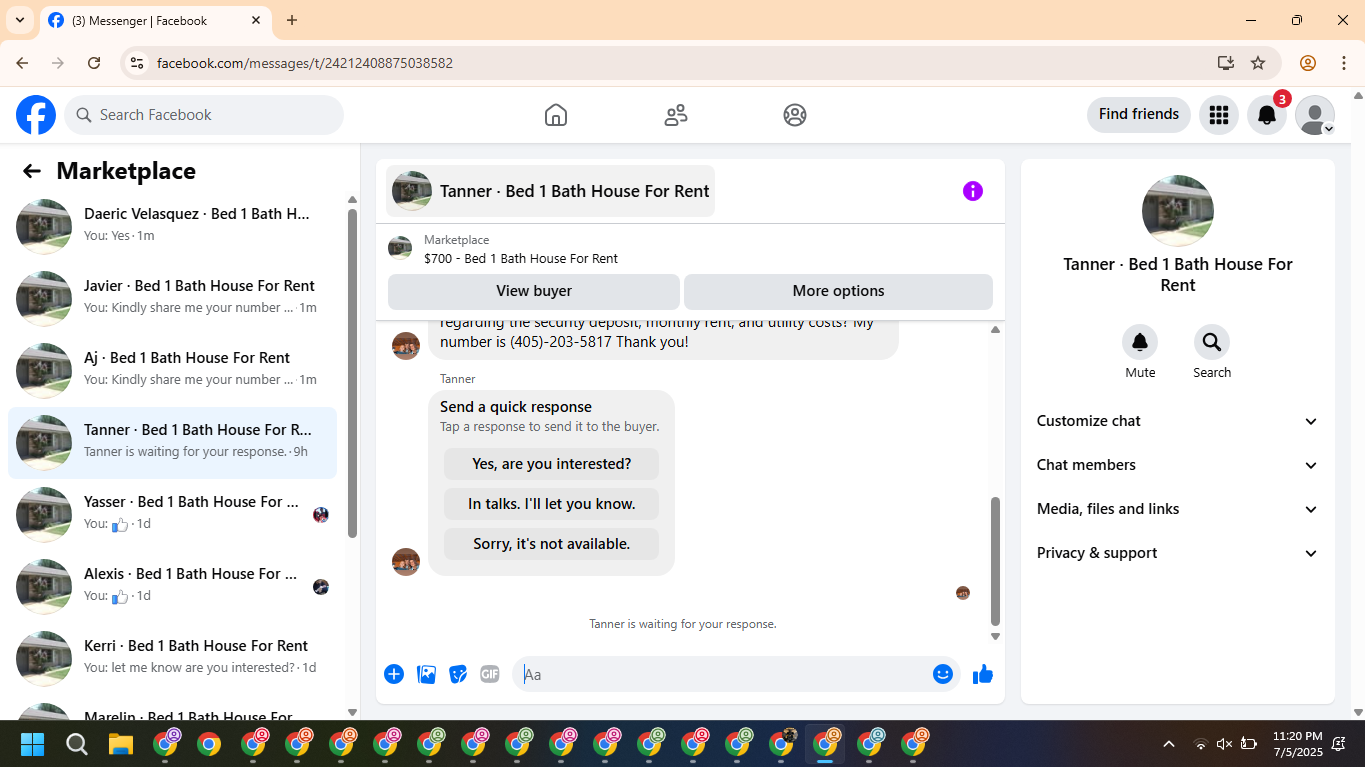Search within the Tanner conversation
Viewport: 1365px width, 767px height.
tap(1212, 343)
